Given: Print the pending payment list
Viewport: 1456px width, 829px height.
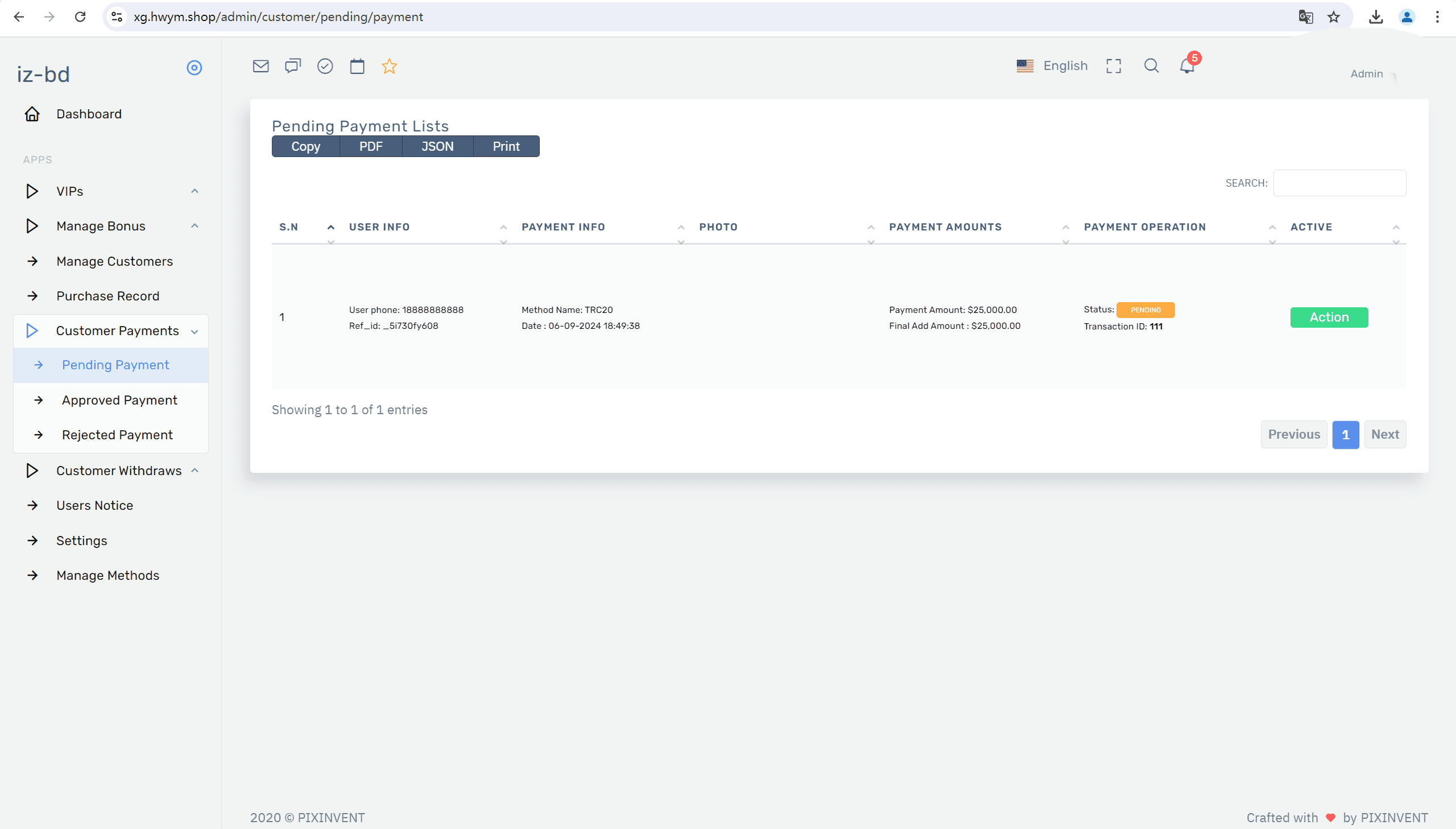Looking at the screenshot, I should [x=506, y=146].
